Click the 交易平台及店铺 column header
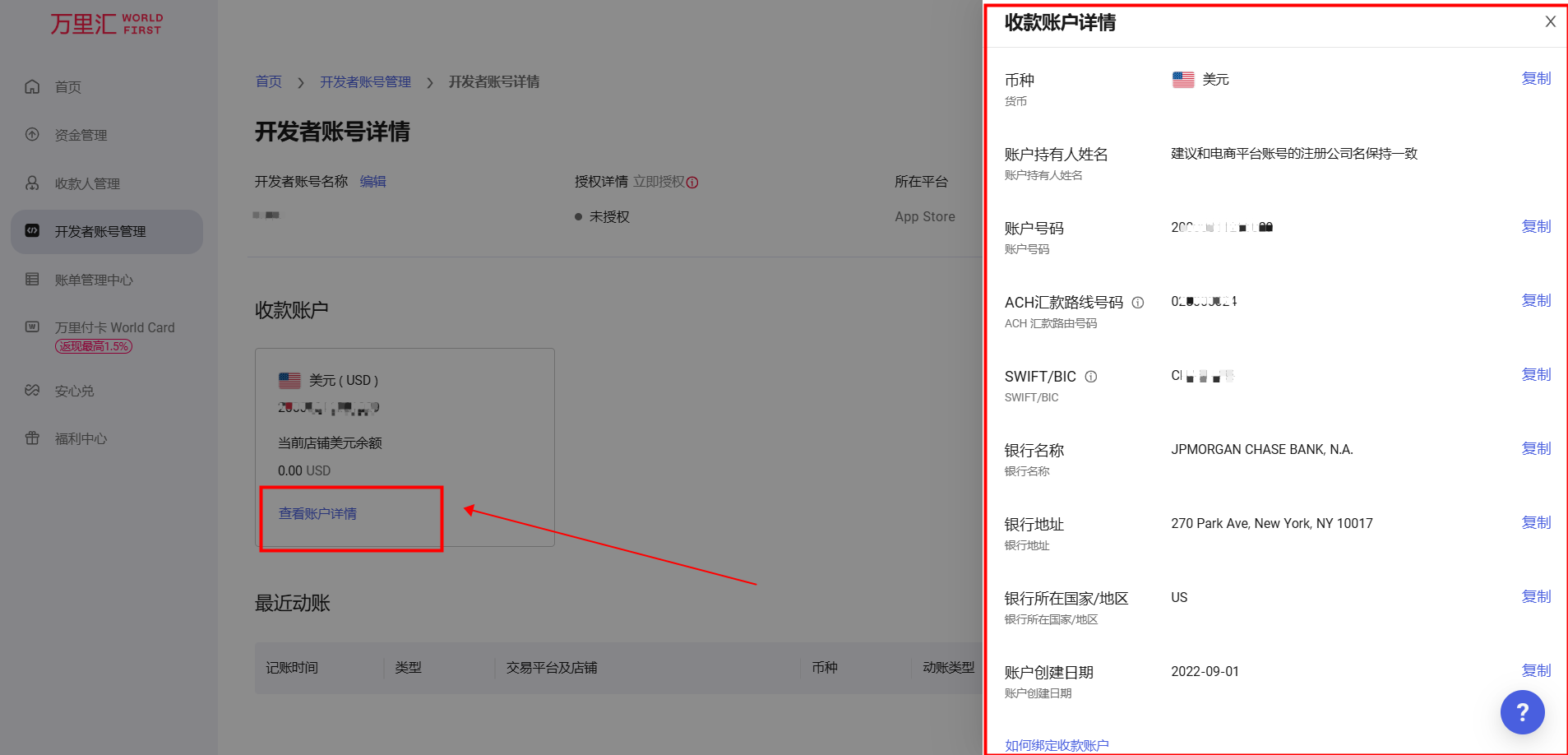Image resolution: width=1568 pixels, height=755 pixels. coord(552,668)
